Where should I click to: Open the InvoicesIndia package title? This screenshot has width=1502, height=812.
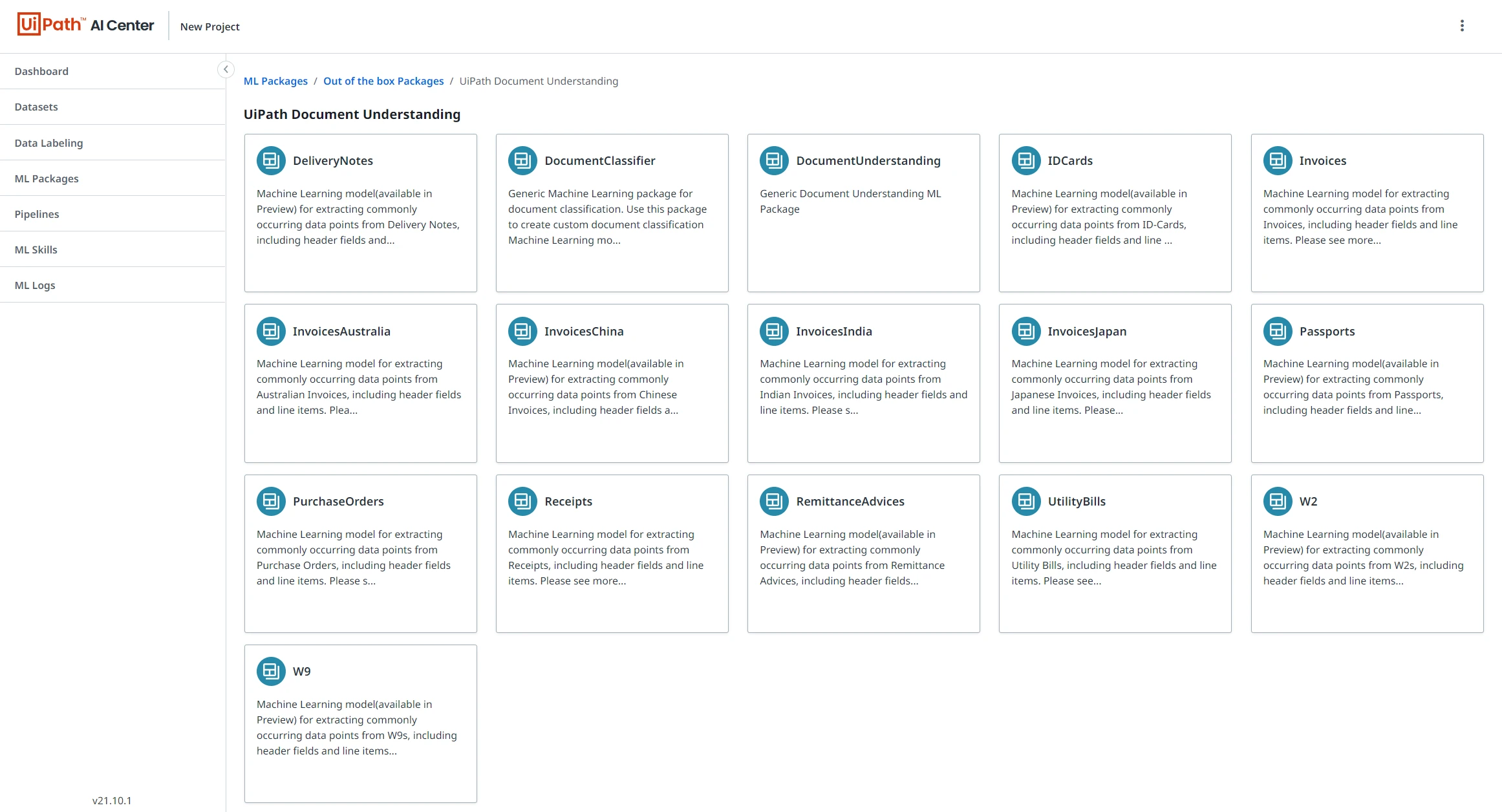834,331
